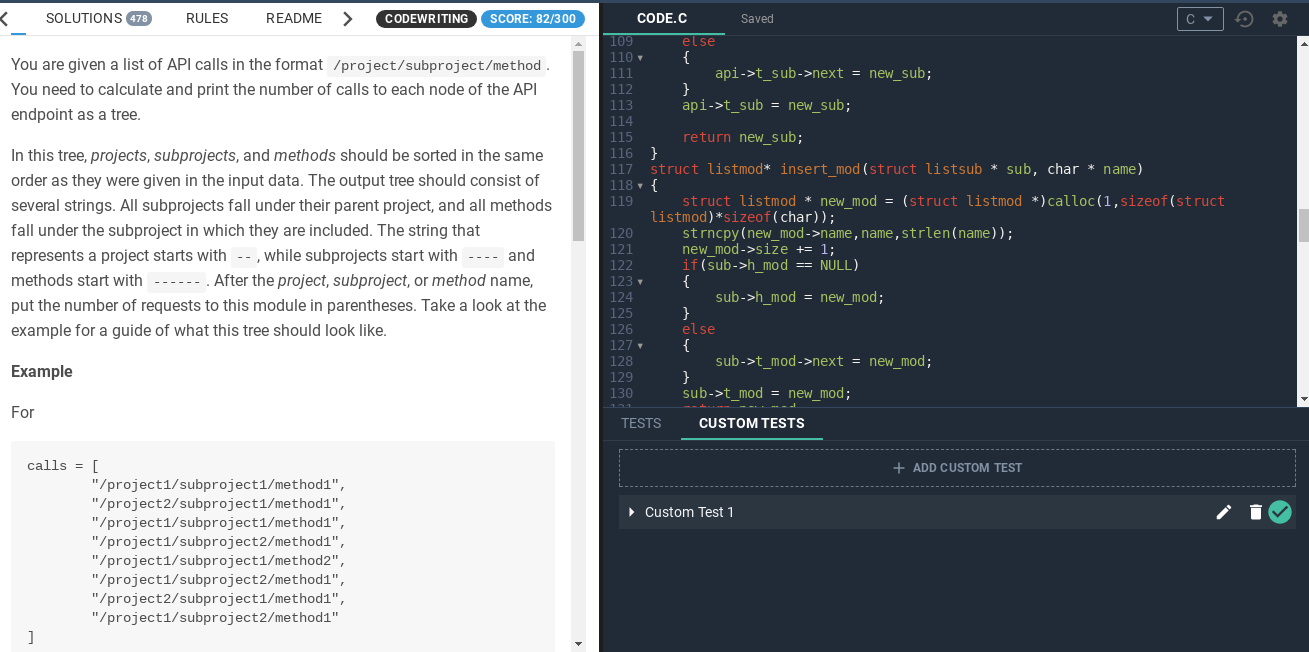Viewport: 1309px width, 652px height.
Task: Open the Rules tab
Action: (207, 18)
